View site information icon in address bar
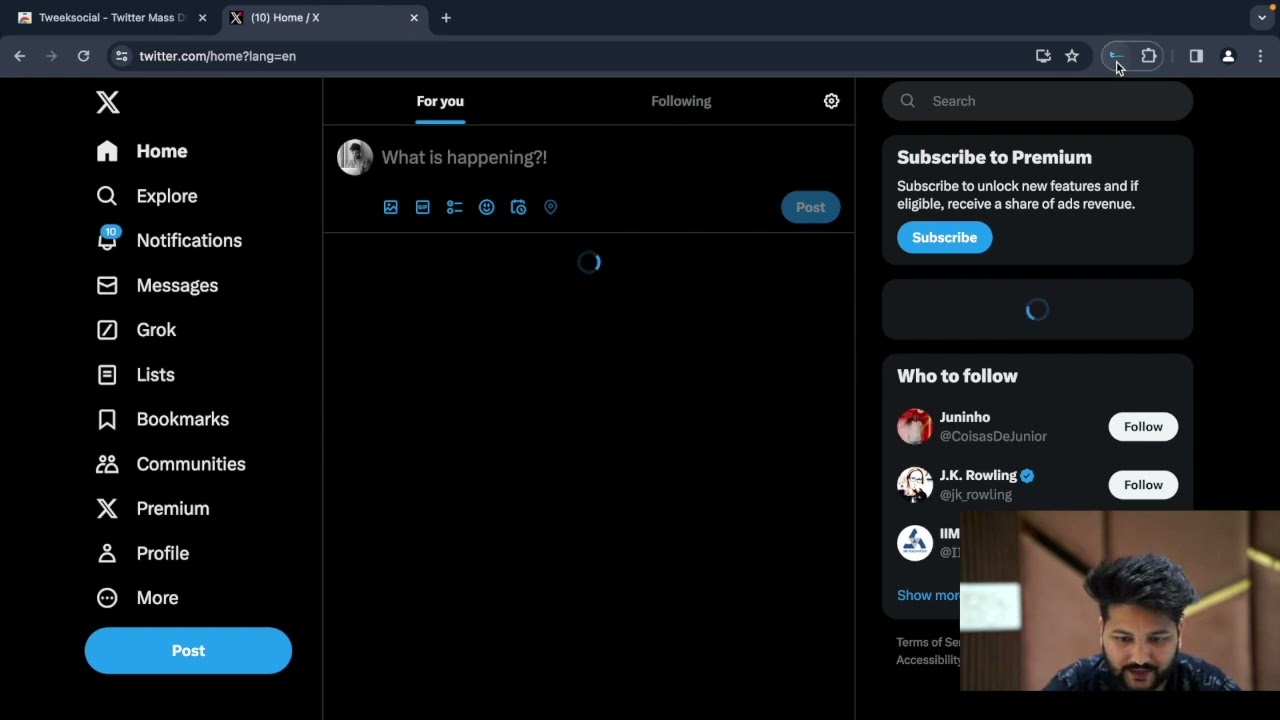This screenshot has width=1280, height=720. click(x=122, y=56)
